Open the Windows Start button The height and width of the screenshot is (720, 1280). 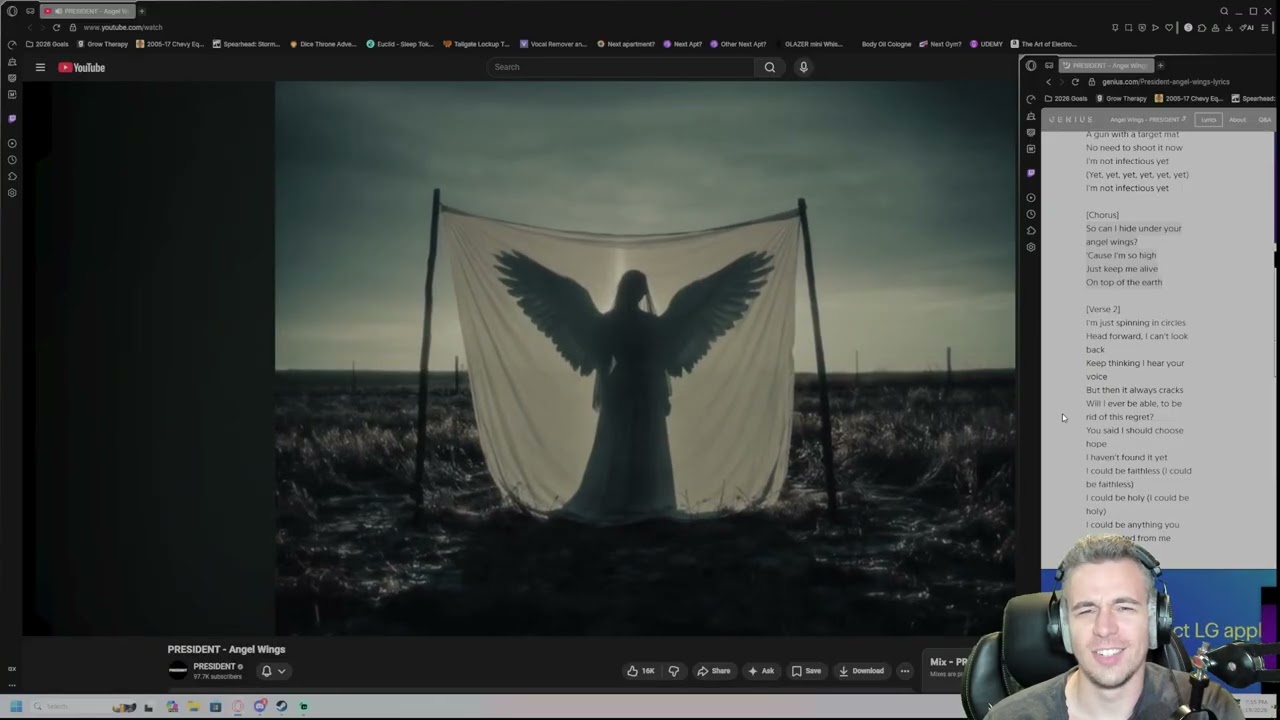click(x=16, y=706)
